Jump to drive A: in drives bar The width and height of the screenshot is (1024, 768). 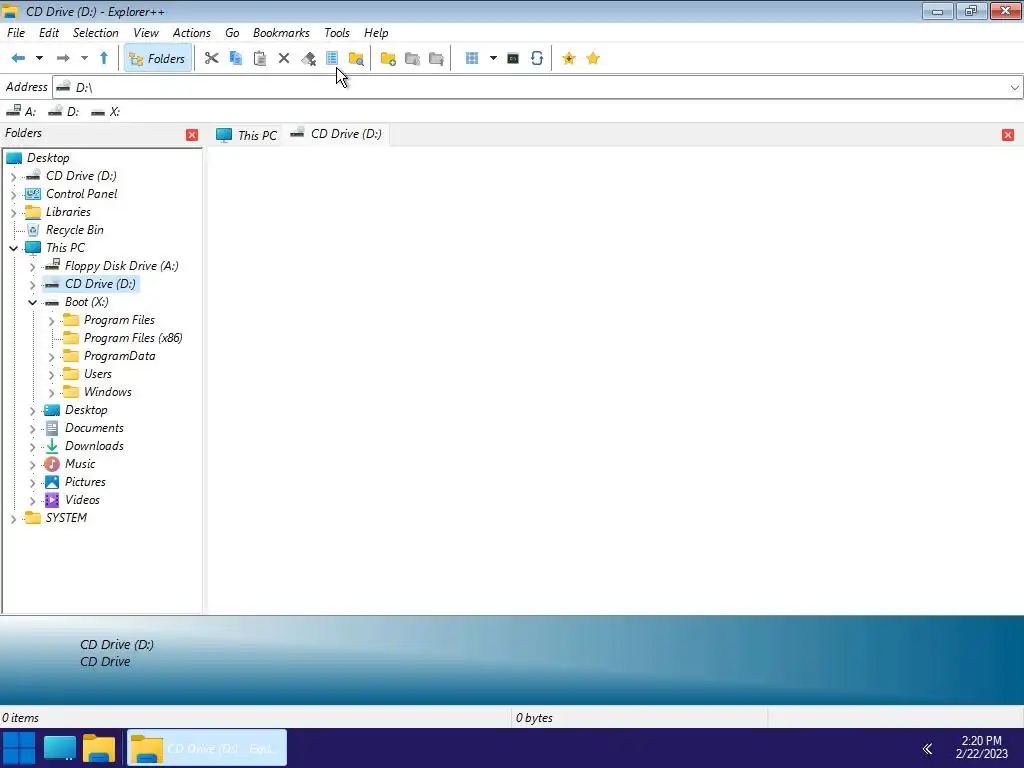pyautogui.click(x=21, y=112)
